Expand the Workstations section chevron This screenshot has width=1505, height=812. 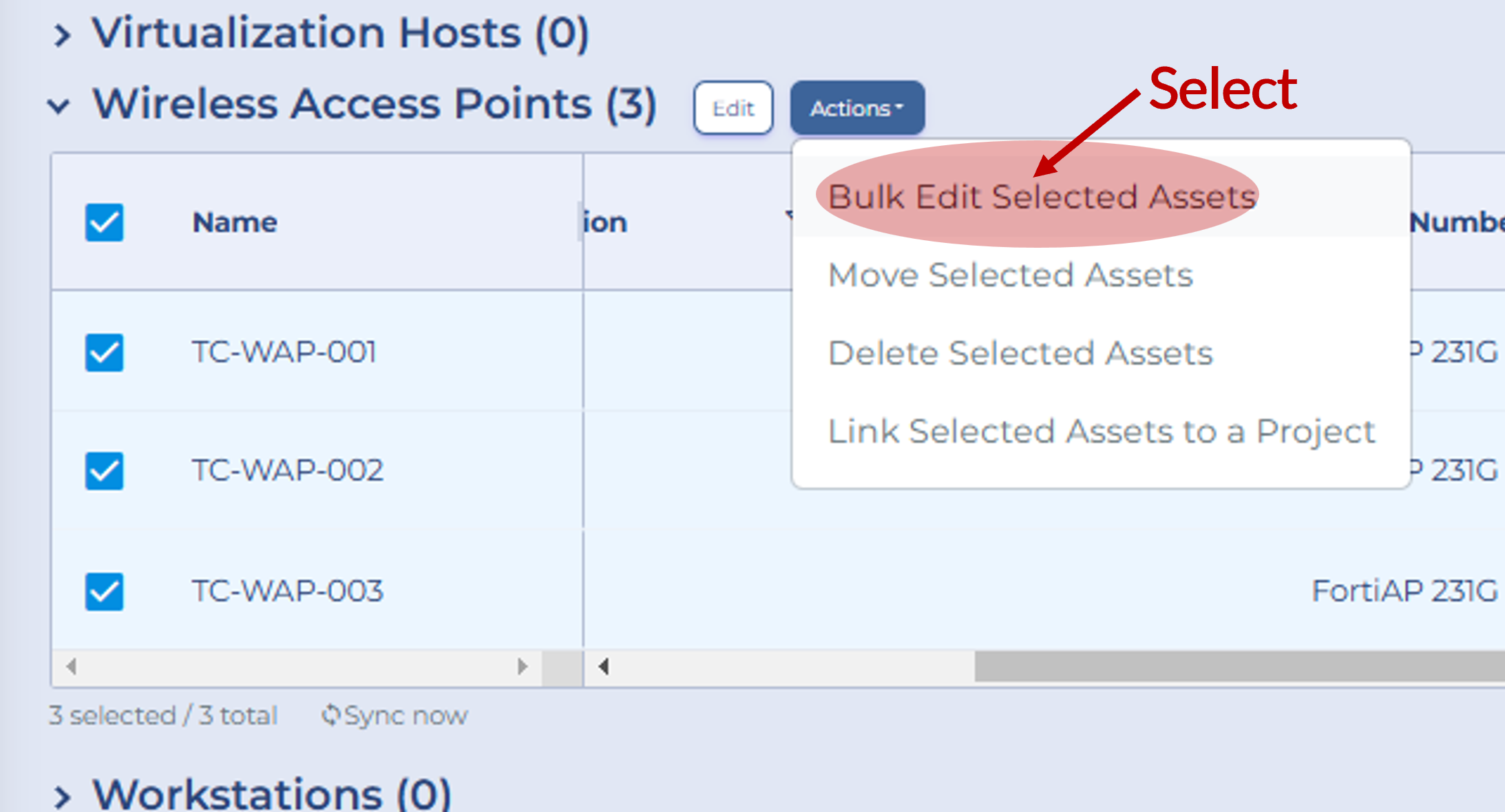63,797
